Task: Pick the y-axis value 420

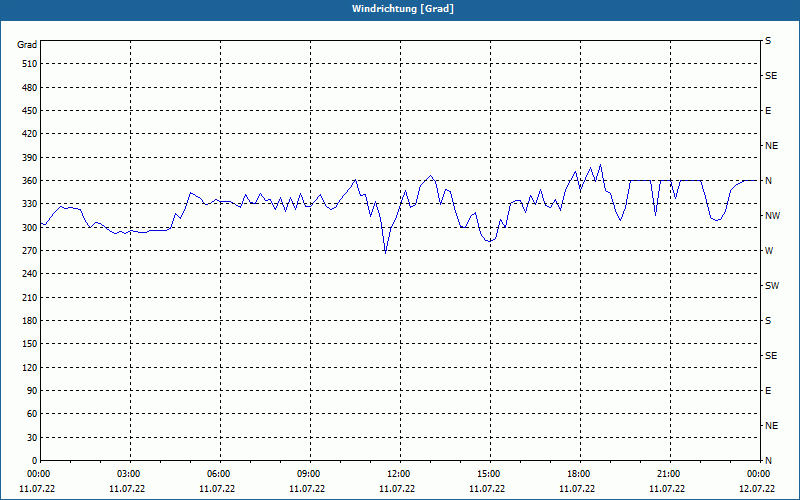Action: pyautogui.click(x=30, y=134)
